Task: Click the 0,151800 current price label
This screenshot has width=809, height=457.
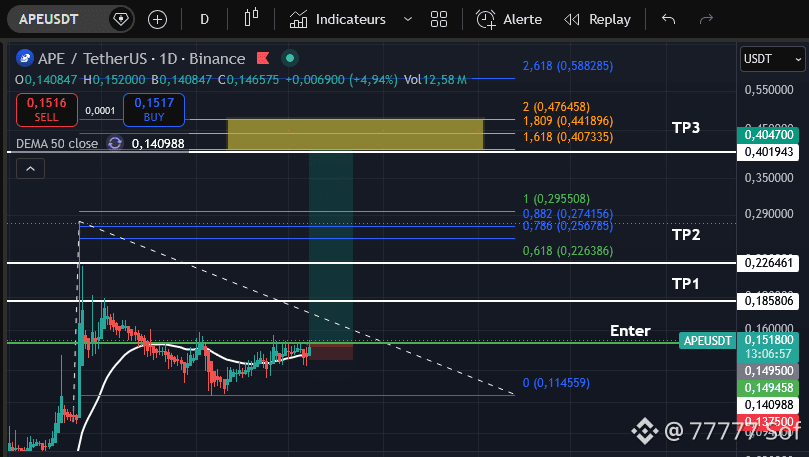Action: [x=768, y=340]
